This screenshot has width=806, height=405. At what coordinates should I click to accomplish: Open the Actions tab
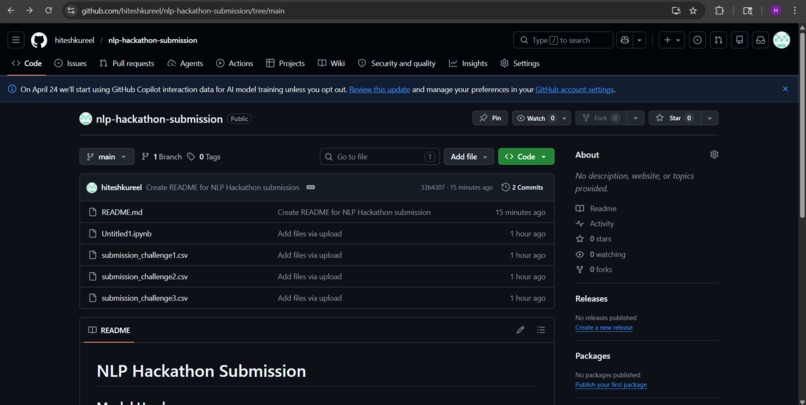(234, 63)
